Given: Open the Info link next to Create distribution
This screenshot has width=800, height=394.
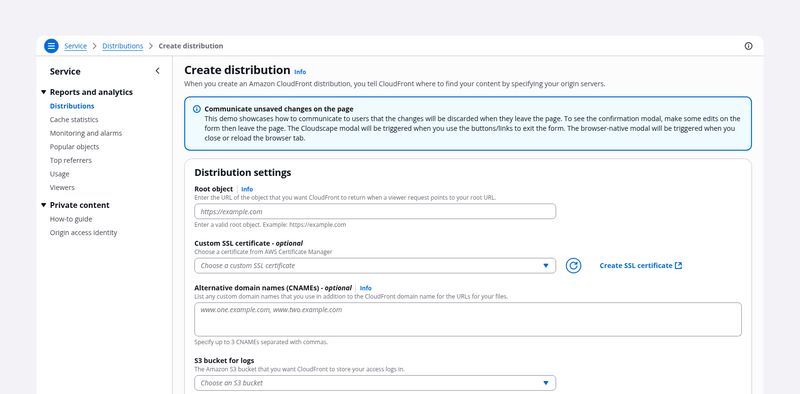Looking at the screenshot, I should point(300,72).
